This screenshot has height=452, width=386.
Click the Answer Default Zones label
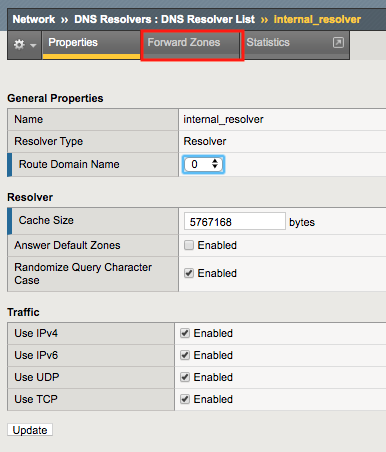[x=67, y=245]
